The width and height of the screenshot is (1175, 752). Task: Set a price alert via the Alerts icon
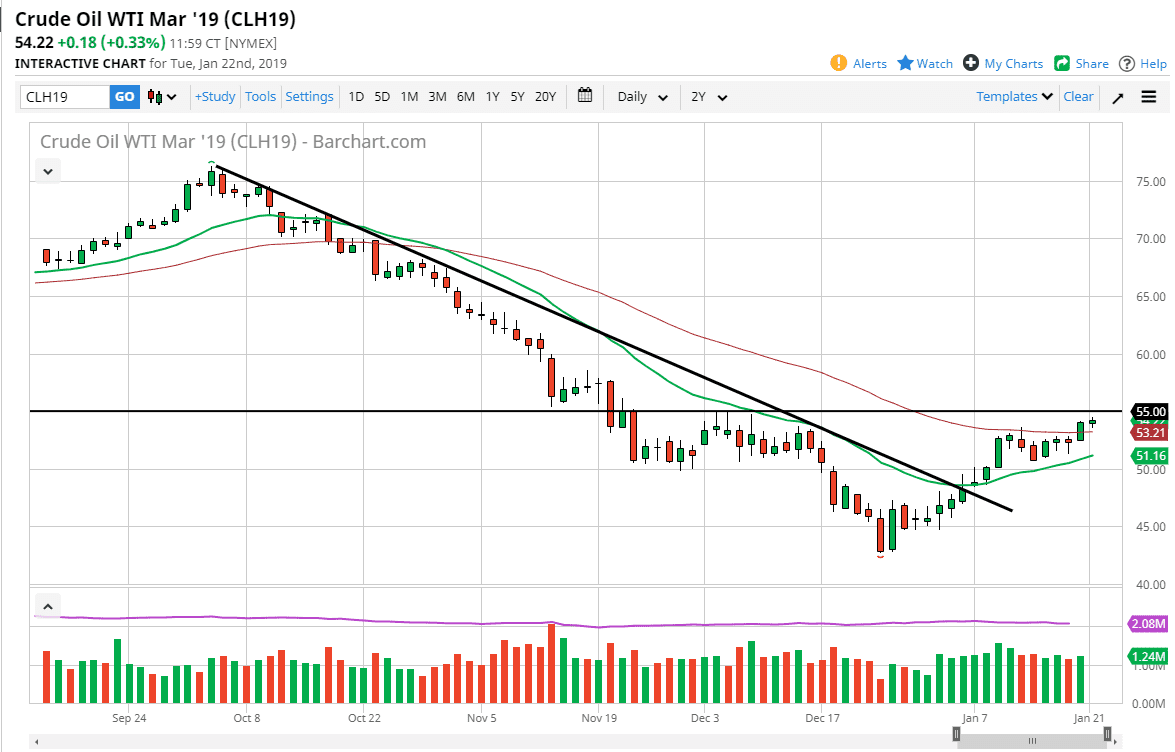[859, 63]
